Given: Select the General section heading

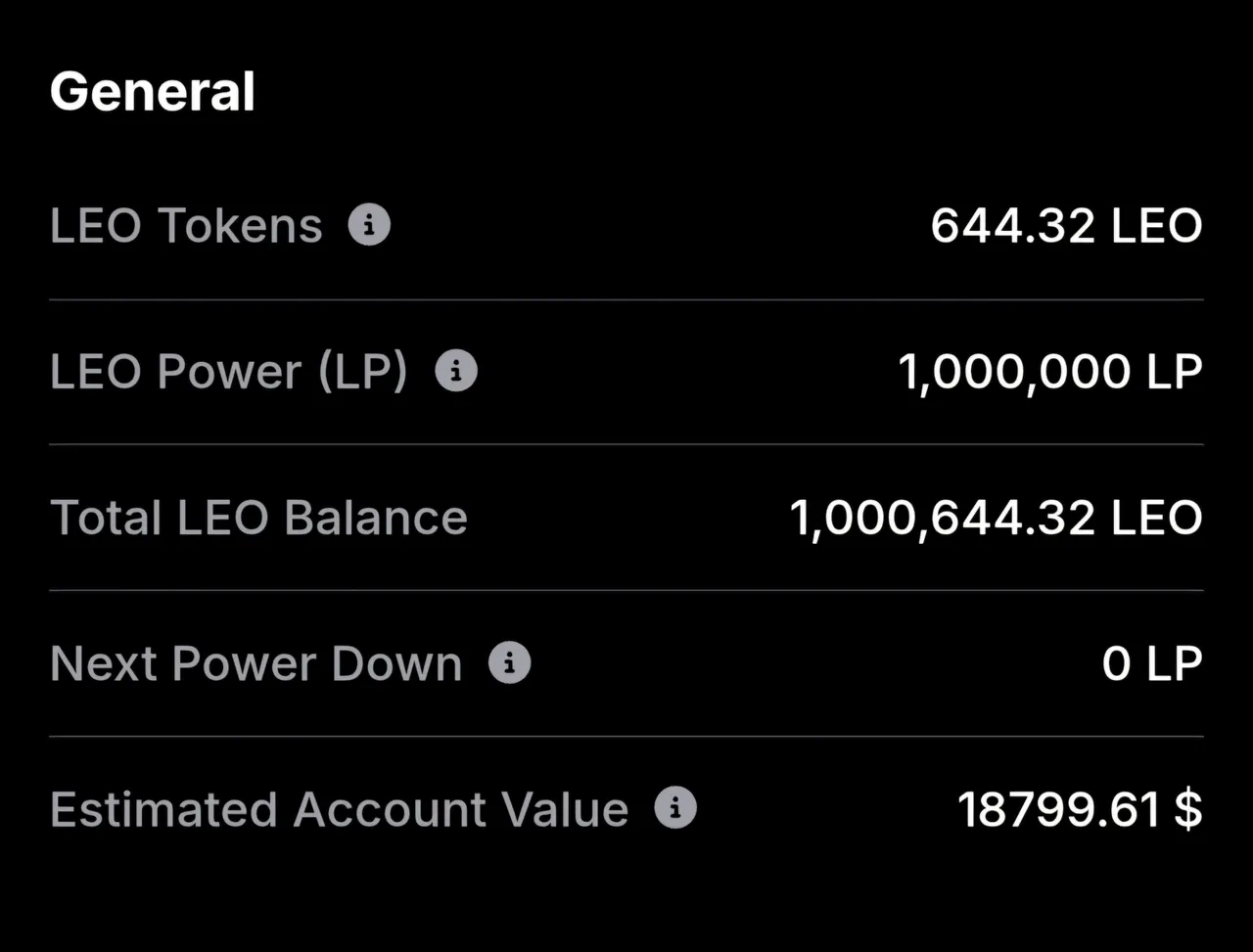Looking at the screenshot, I should 153,91.
